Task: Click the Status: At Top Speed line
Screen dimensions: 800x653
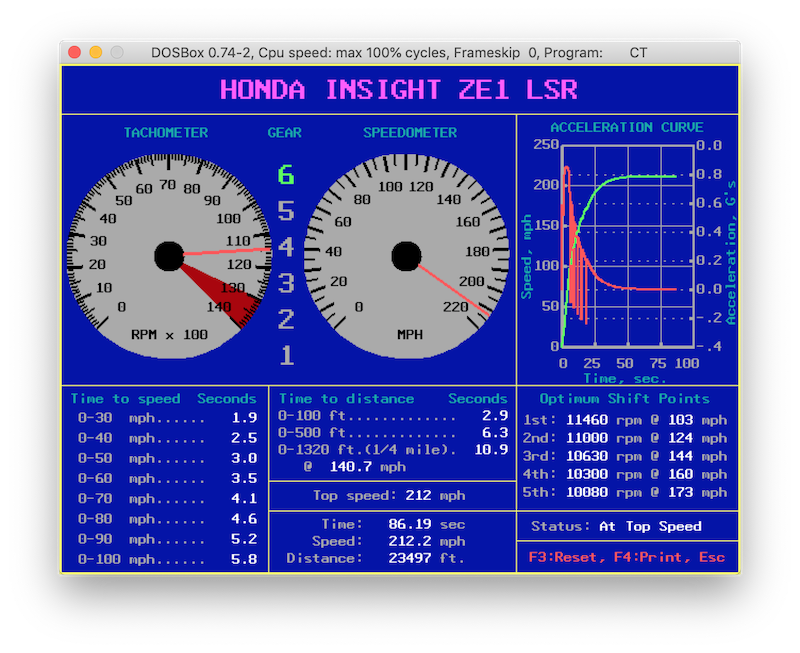Action: 616,526
